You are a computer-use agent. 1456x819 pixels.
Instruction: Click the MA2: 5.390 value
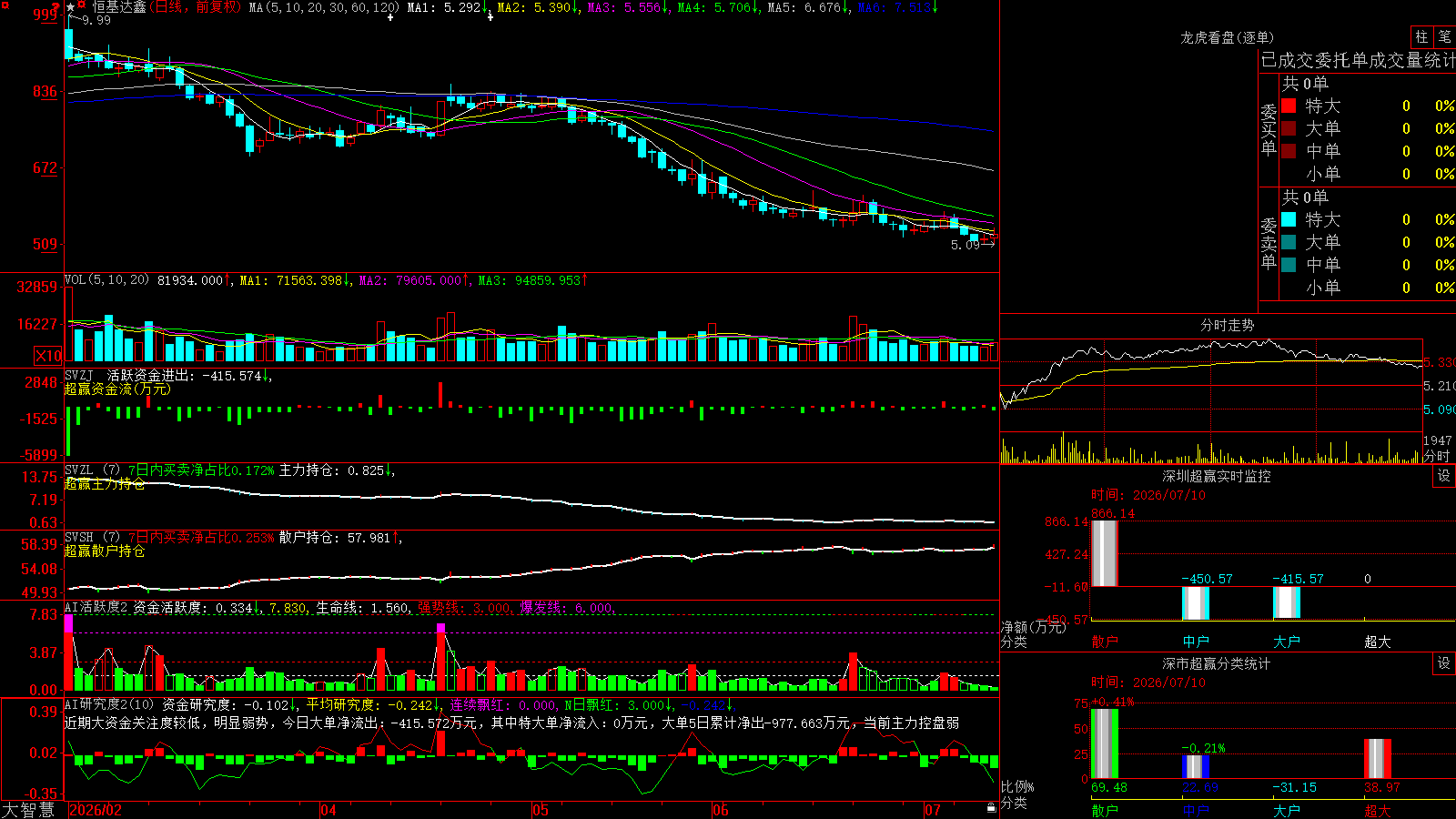[538, 7]
